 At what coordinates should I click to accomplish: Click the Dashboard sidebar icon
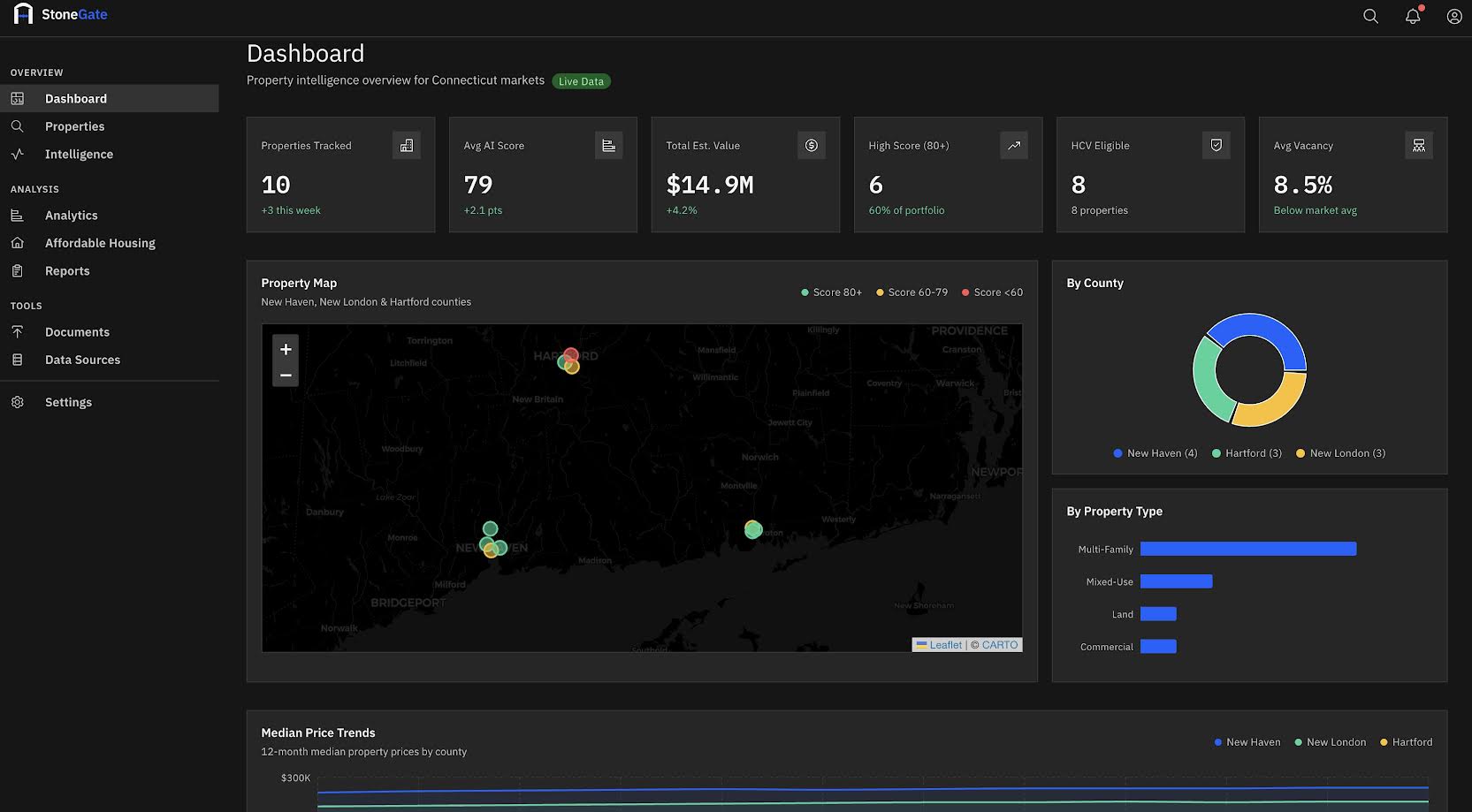tap(18, 98)
